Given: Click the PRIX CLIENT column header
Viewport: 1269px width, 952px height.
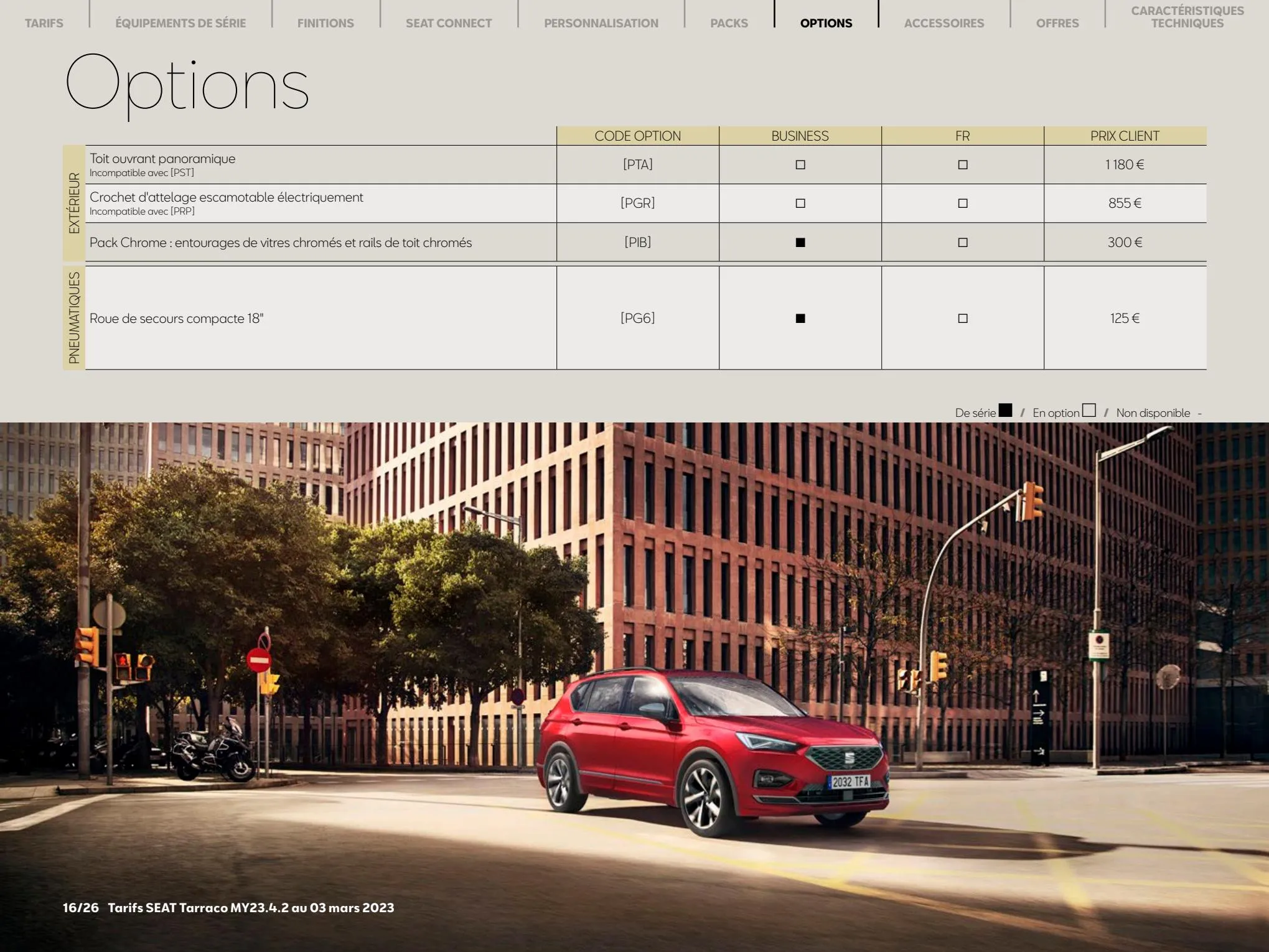Looking at the screenshot, I should tap(1125, 136).
